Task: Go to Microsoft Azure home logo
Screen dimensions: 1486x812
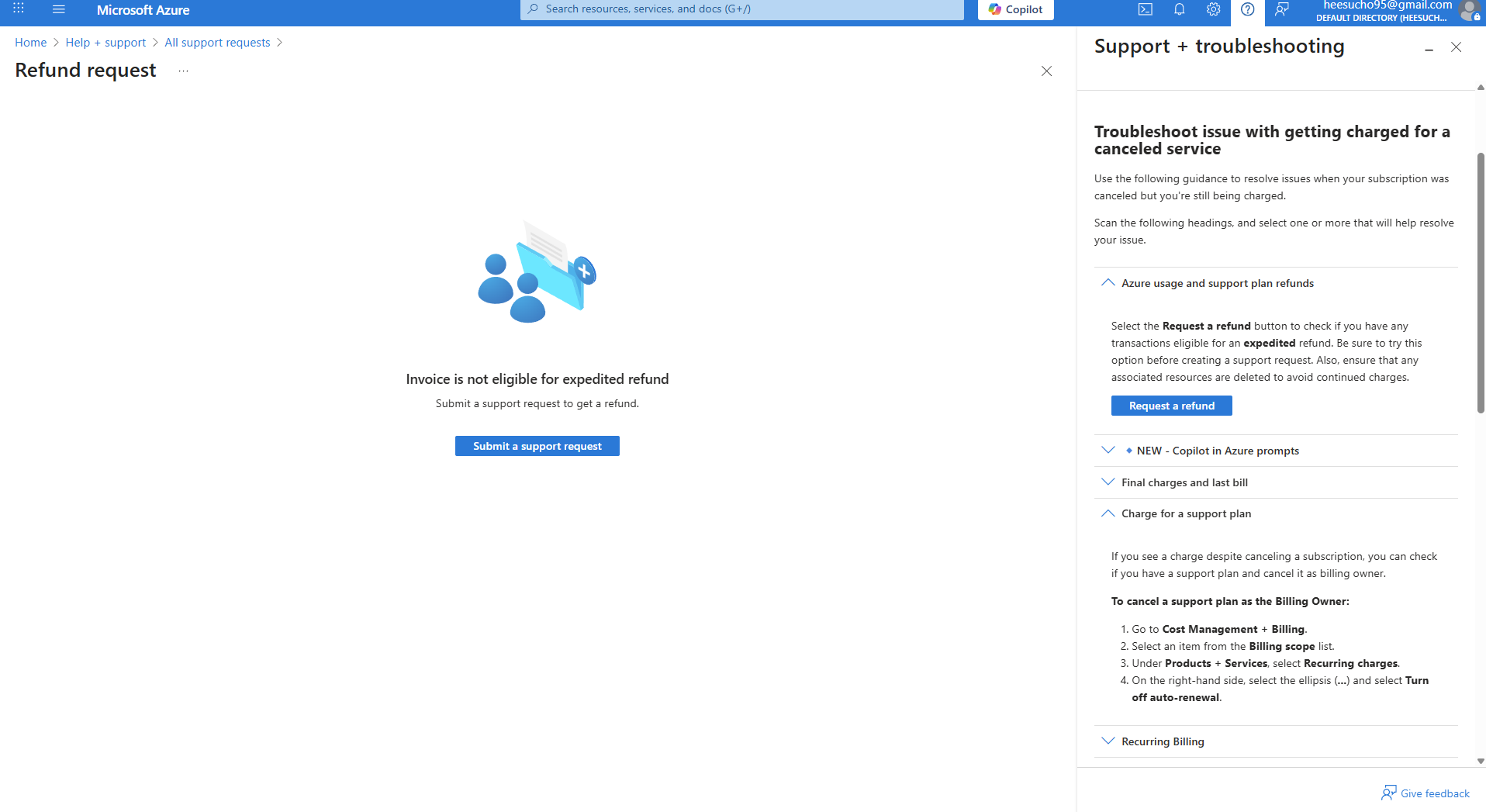Action: coord(143,10)
